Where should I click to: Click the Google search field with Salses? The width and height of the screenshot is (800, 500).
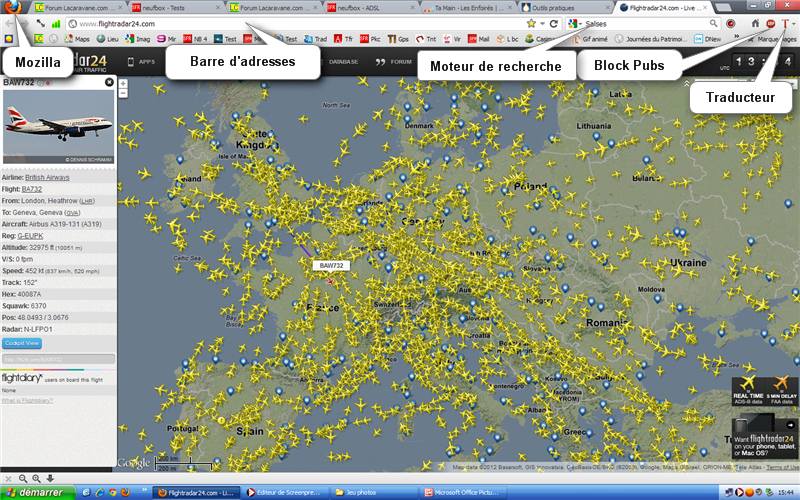[x=645, y=23]
